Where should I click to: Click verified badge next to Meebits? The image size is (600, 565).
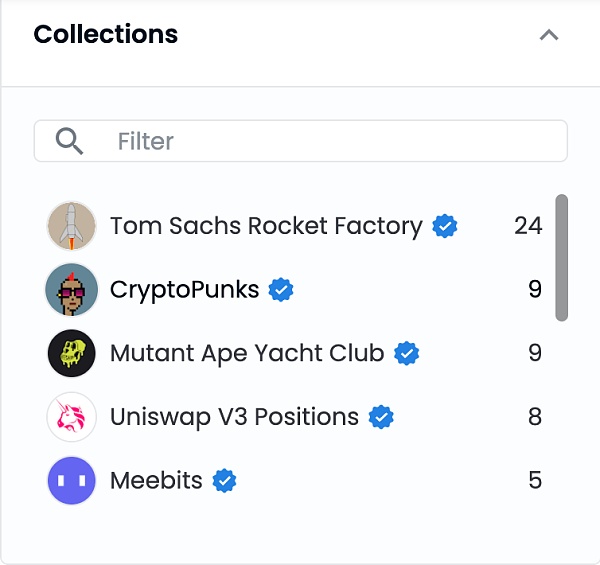pos(225,481)
